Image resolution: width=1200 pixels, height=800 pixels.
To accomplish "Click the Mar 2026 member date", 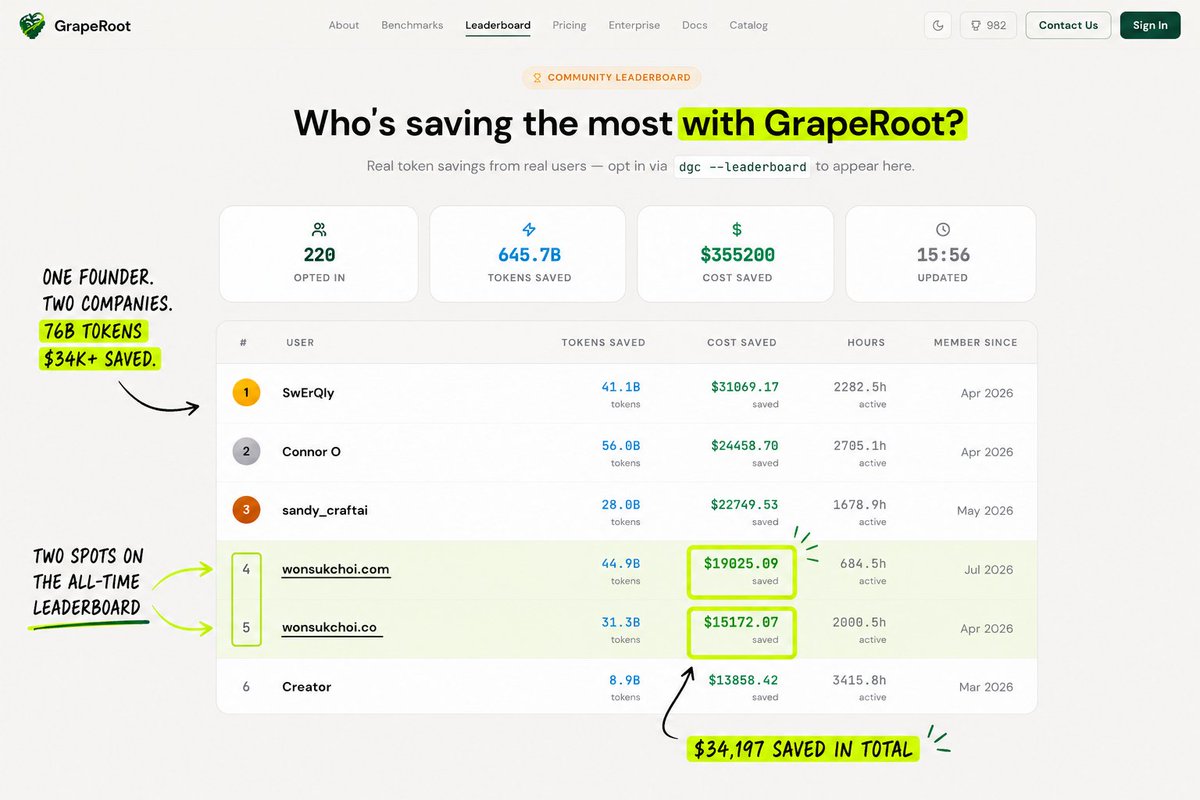I will pos(986,686).
